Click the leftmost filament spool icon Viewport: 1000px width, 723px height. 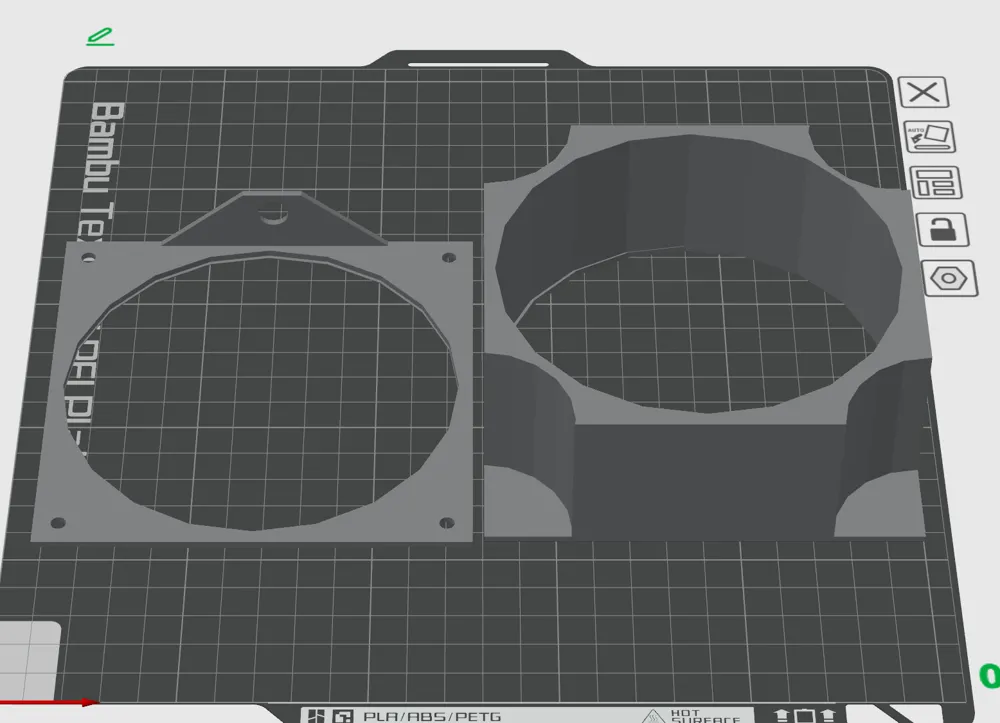tap(782, 712)
